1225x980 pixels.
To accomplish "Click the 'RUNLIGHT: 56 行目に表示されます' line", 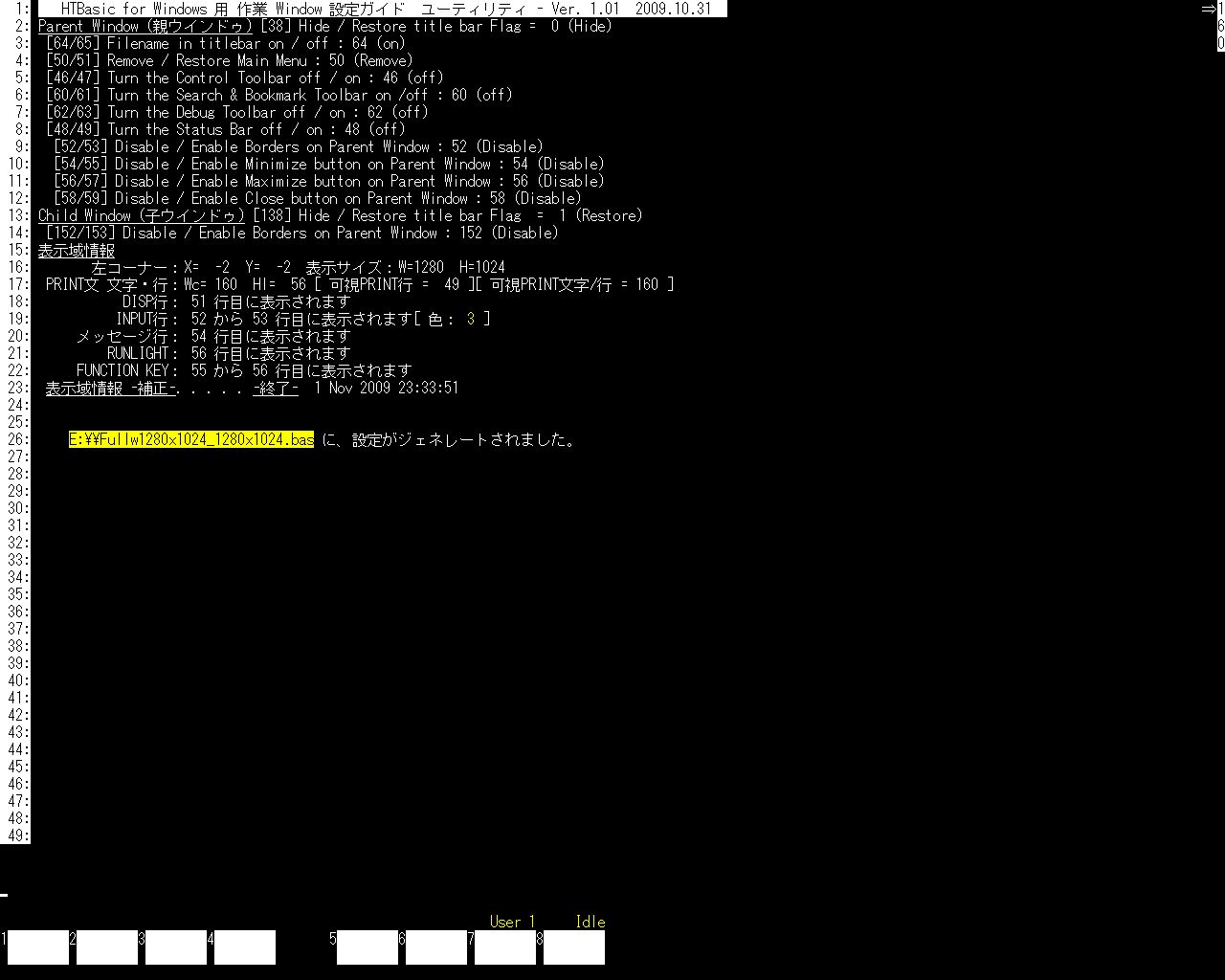I will click(x=230, y=353).
